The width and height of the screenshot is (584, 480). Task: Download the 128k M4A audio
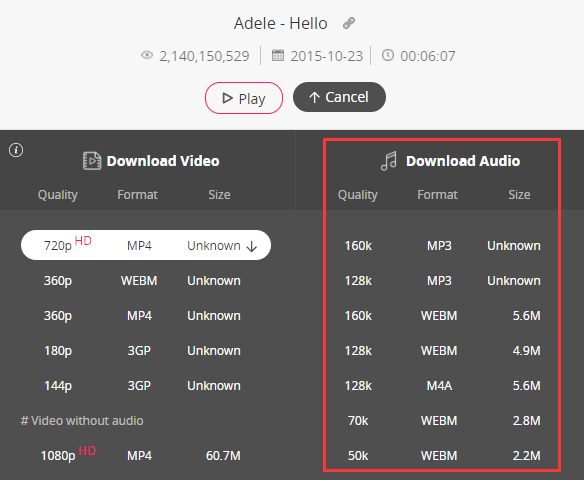(442, 385)
